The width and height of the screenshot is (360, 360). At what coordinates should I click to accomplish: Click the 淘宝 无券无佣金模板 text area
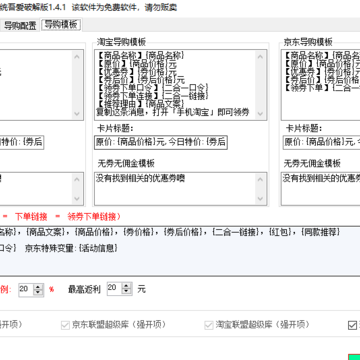175,189
